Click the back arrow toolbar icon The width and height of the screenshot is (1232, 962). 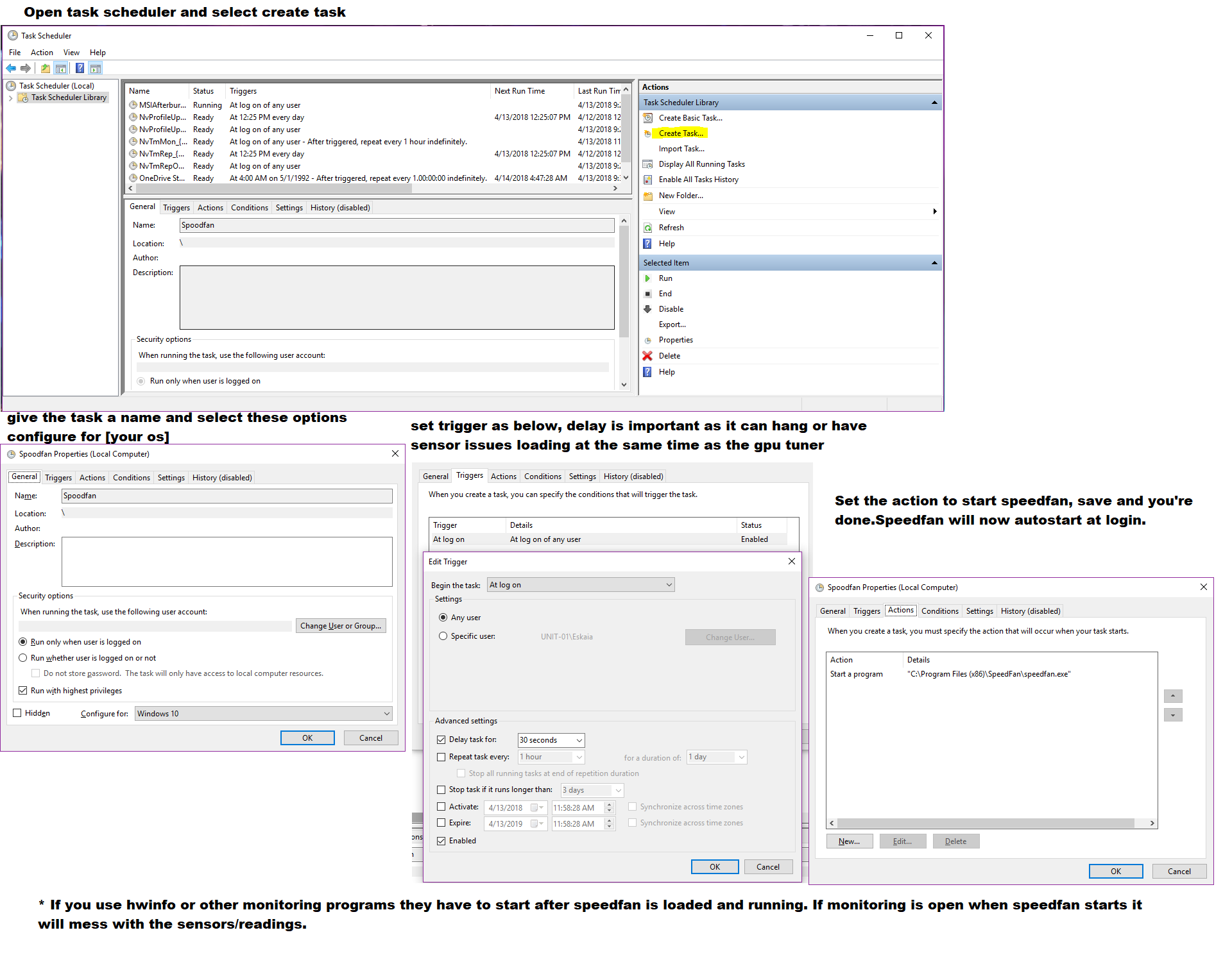click(x=11, y=68)
